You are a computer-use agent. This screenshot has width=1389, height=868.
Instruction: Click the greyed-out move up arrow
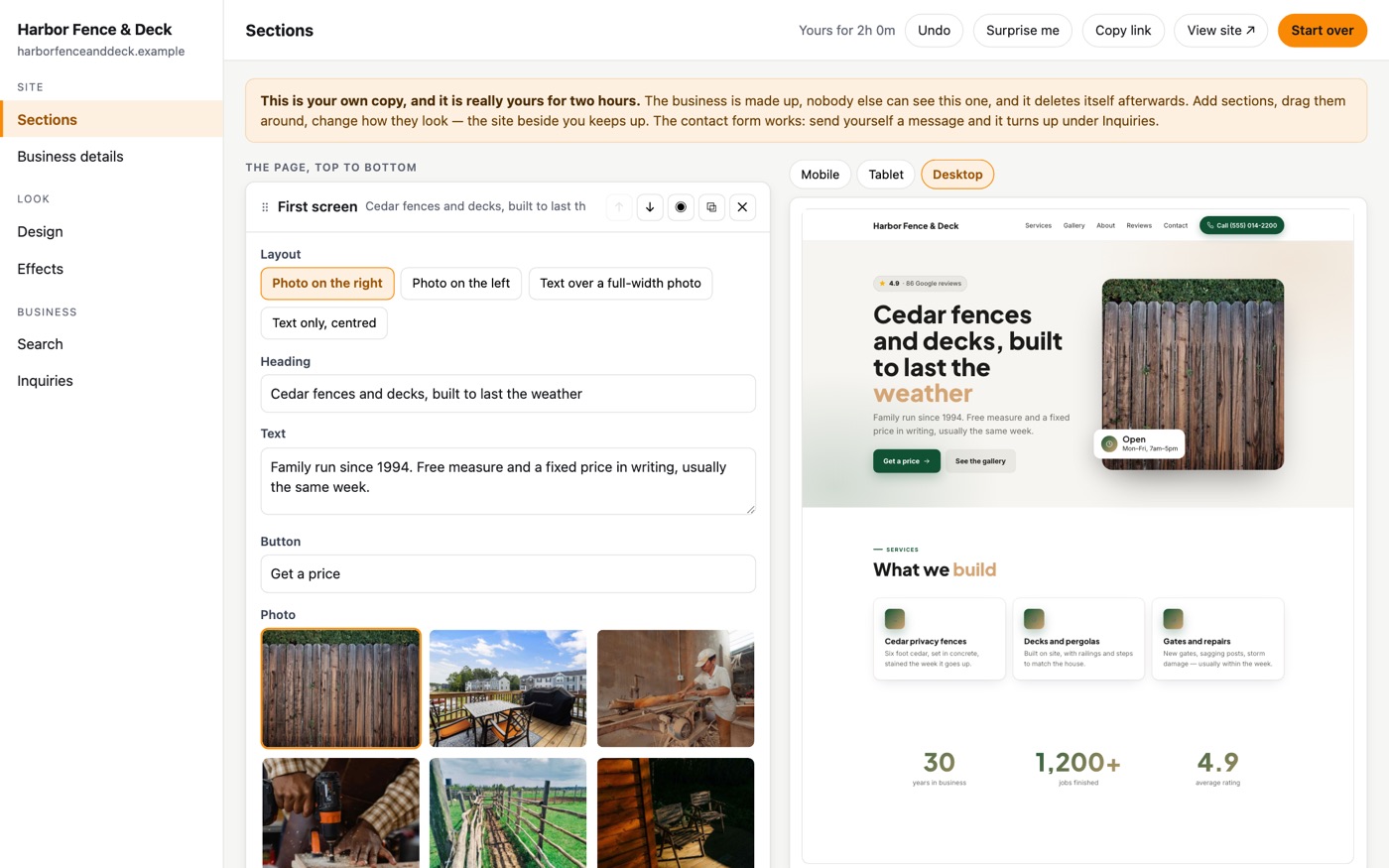[619, 207]
